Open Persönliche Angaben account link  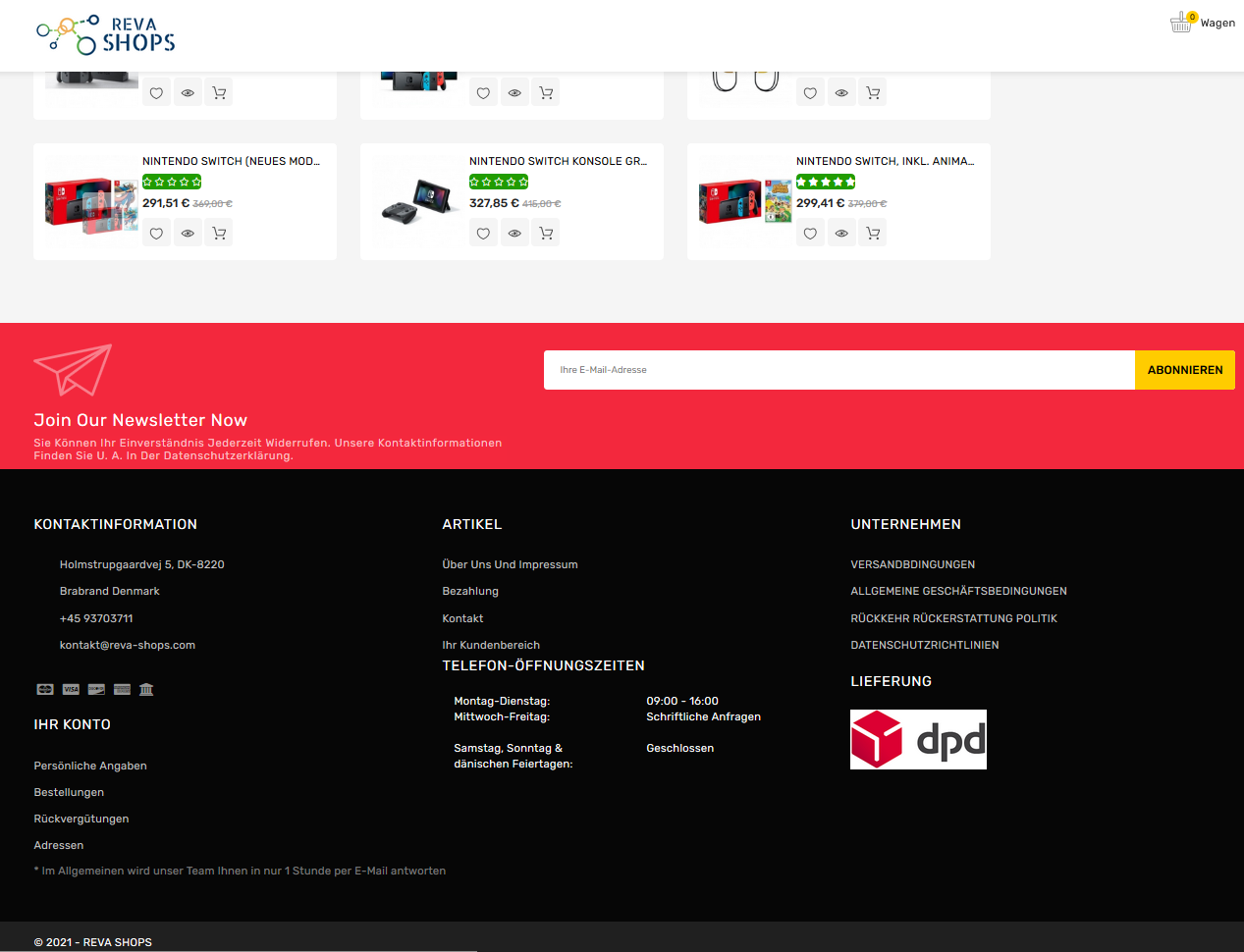[90, 766]
